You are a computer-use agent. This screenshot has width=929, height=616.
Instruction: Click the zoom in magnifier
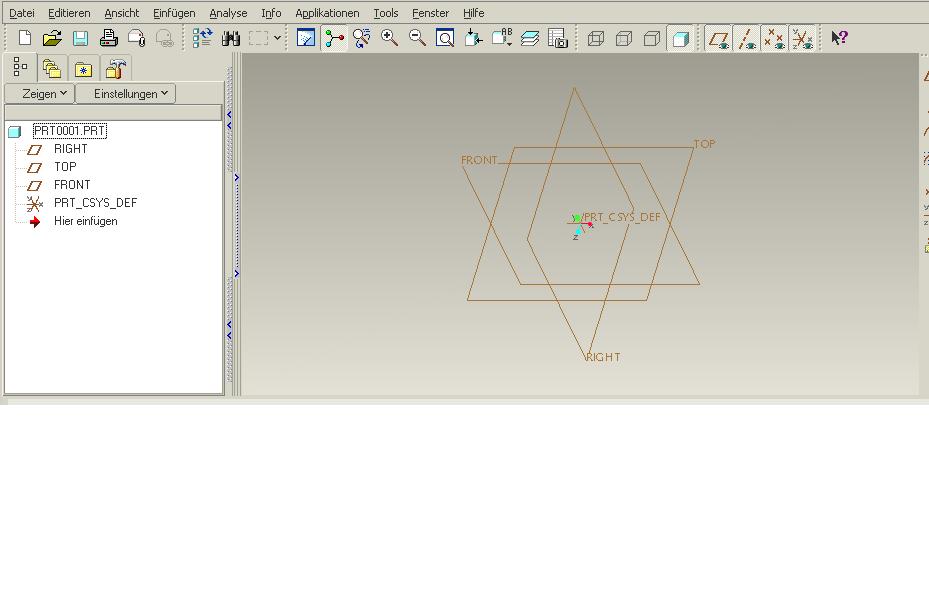point(389,38)
